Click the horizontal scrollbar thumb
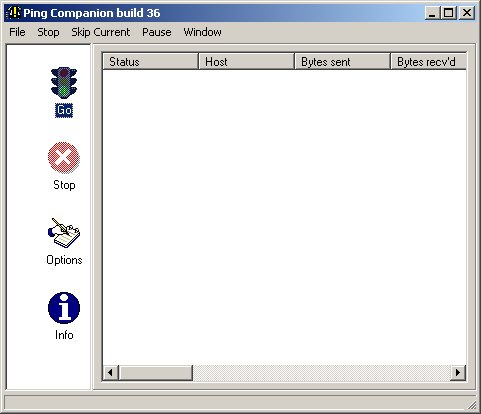This screenshot has width=481, height=414. pyautogui.click(x=156, y=372)
